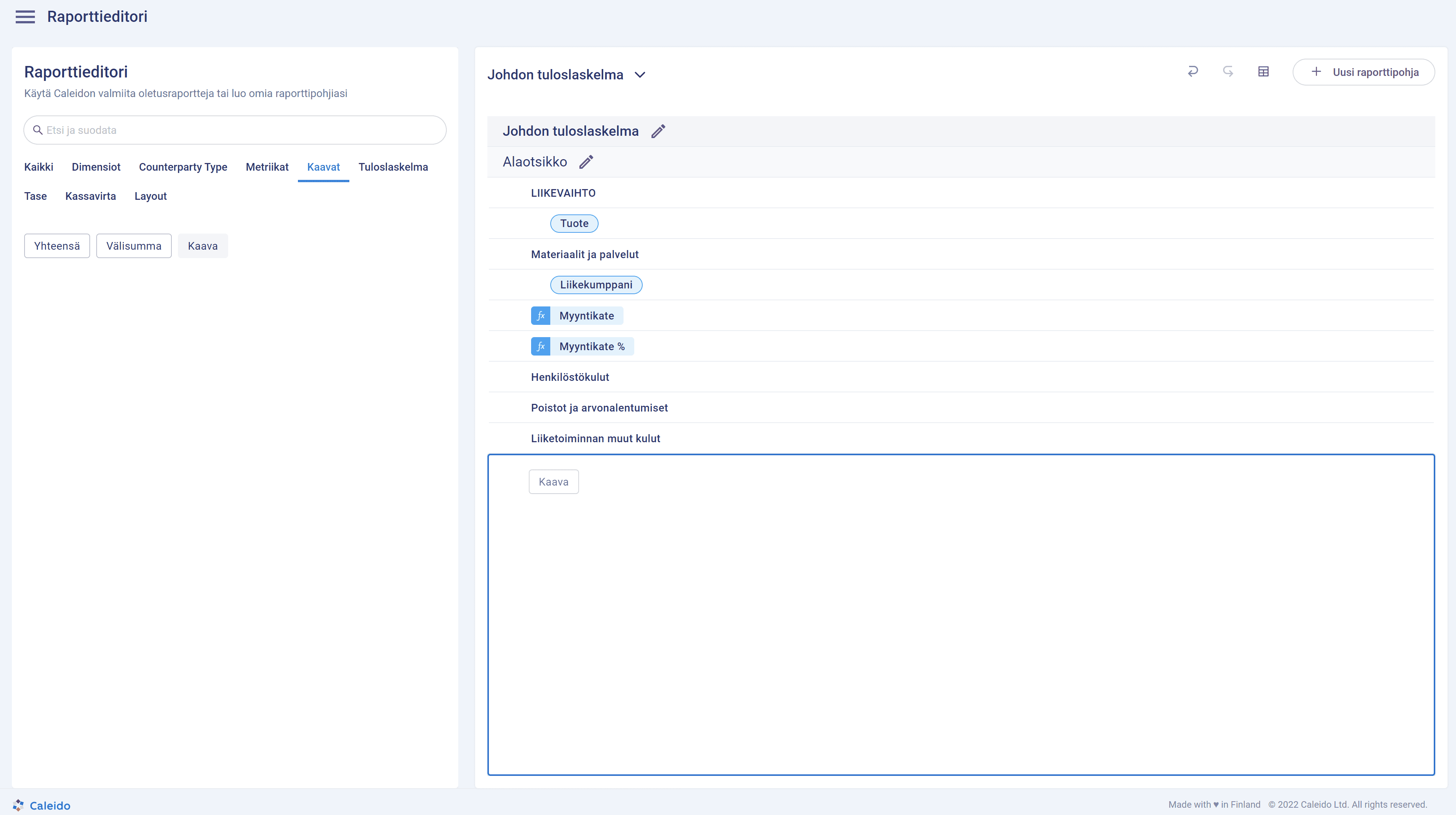Click the Alaotsikko subtitle text
The width and height of the screenshot is (1456, 815).
point(535,162)
